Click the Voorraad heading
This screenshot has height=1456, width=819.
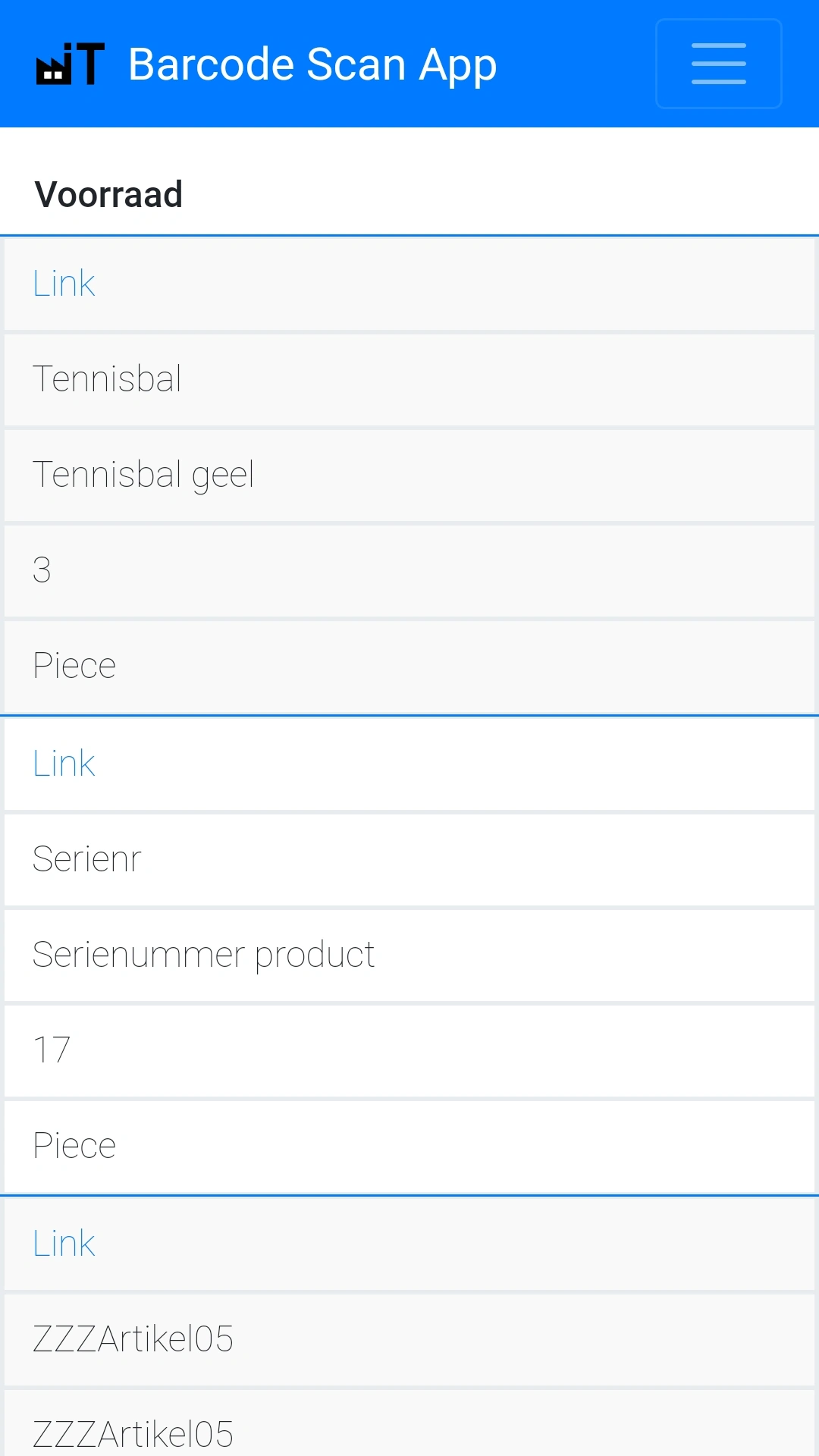[108, 194]
